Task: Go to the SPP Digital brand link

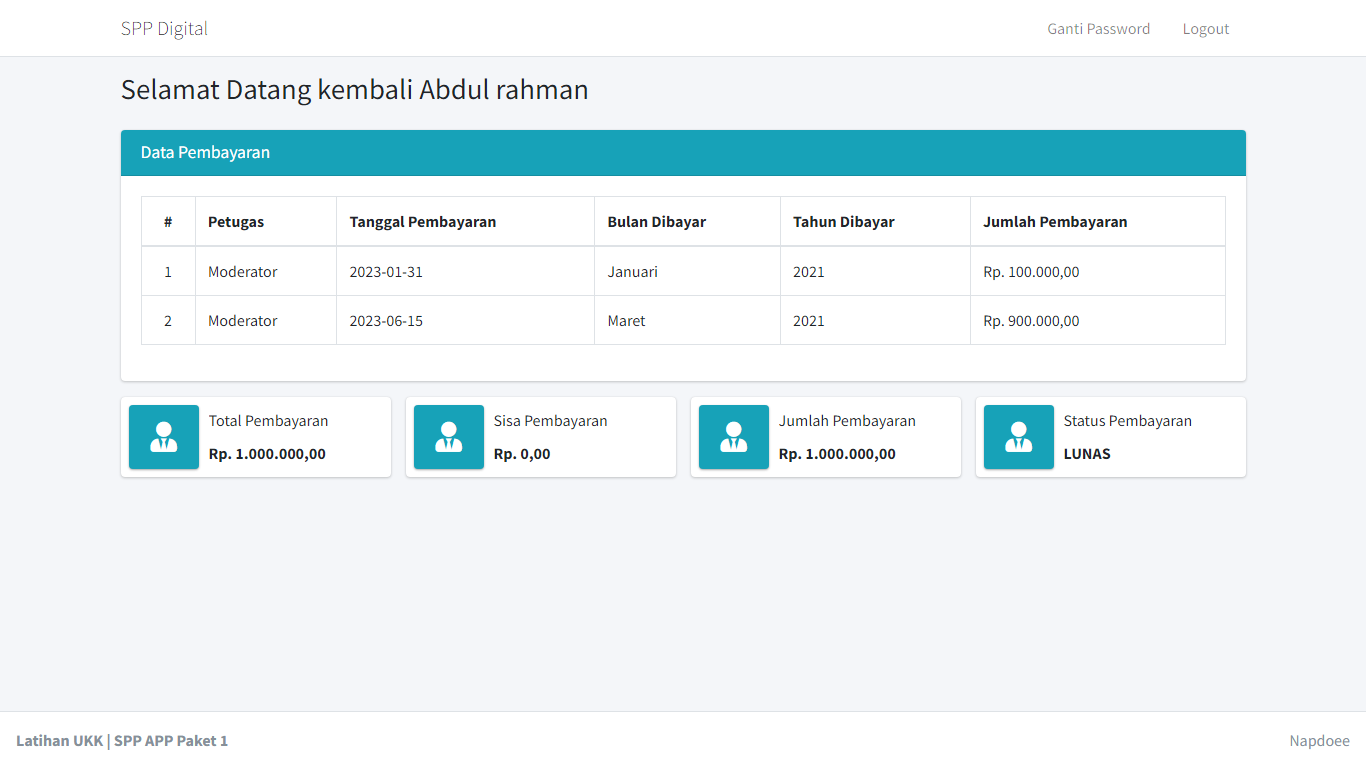Action: tap(164, 28)
